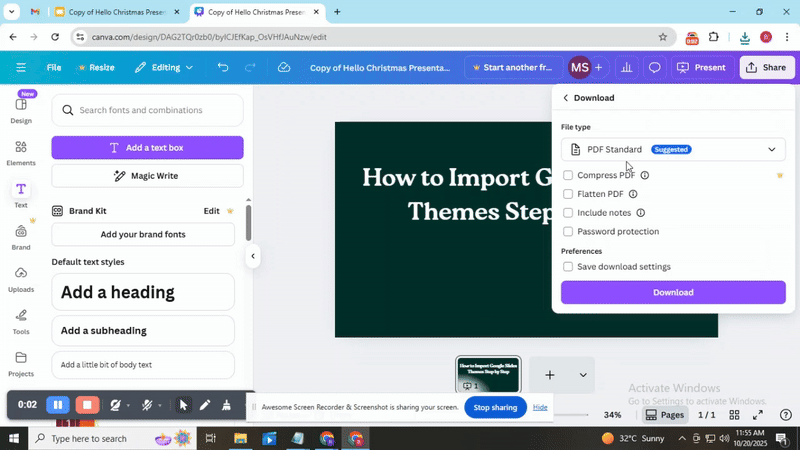This screenshot has height=450, width=800.
Task: Click the undo arrow icon
Action: pyautogui.click(x=223, y=68)
